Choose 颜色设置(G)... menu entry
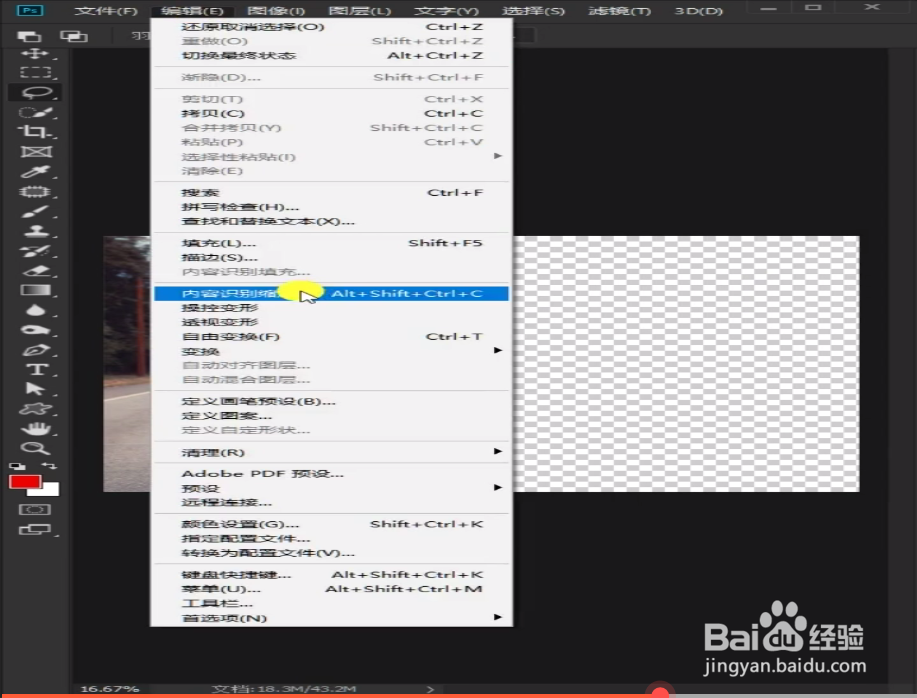Screen dimensions: 917x698 pyautogui.click(x=332, y=524)
